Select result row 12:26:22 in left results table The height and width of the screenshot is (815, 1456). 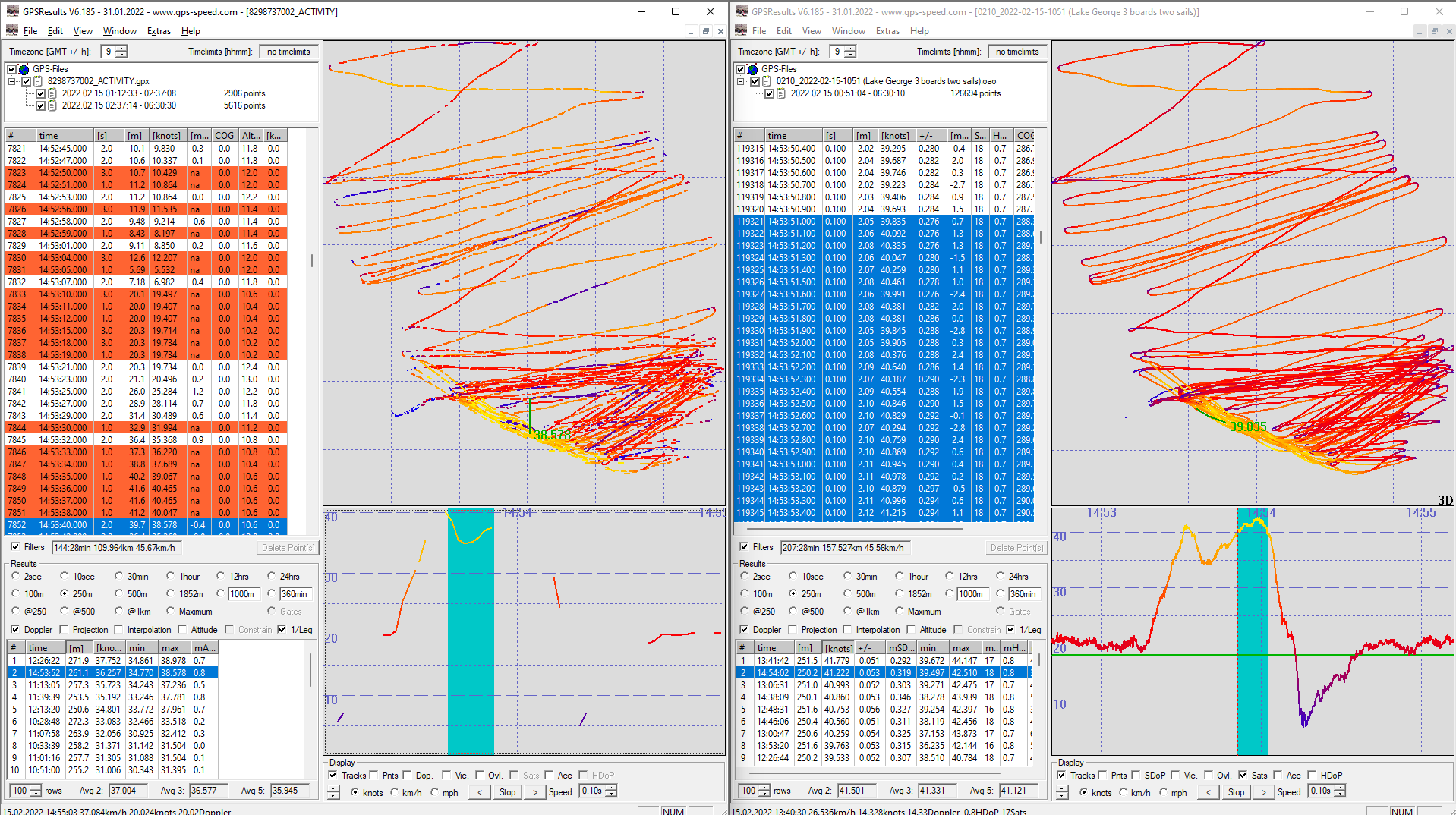[x=112, y=660]
